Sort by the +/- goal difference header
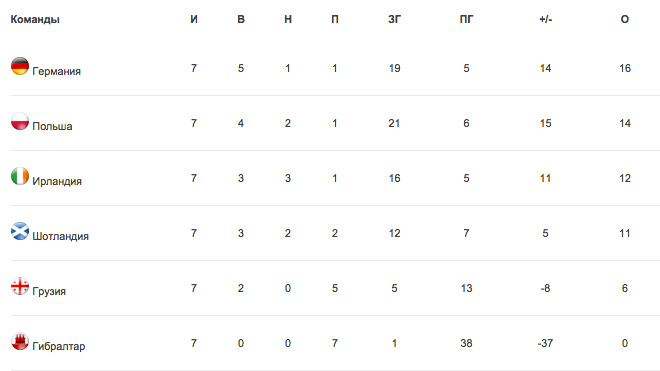Image resolution: width=660 pixels, height=371 pixels. (x=546, y=19)
